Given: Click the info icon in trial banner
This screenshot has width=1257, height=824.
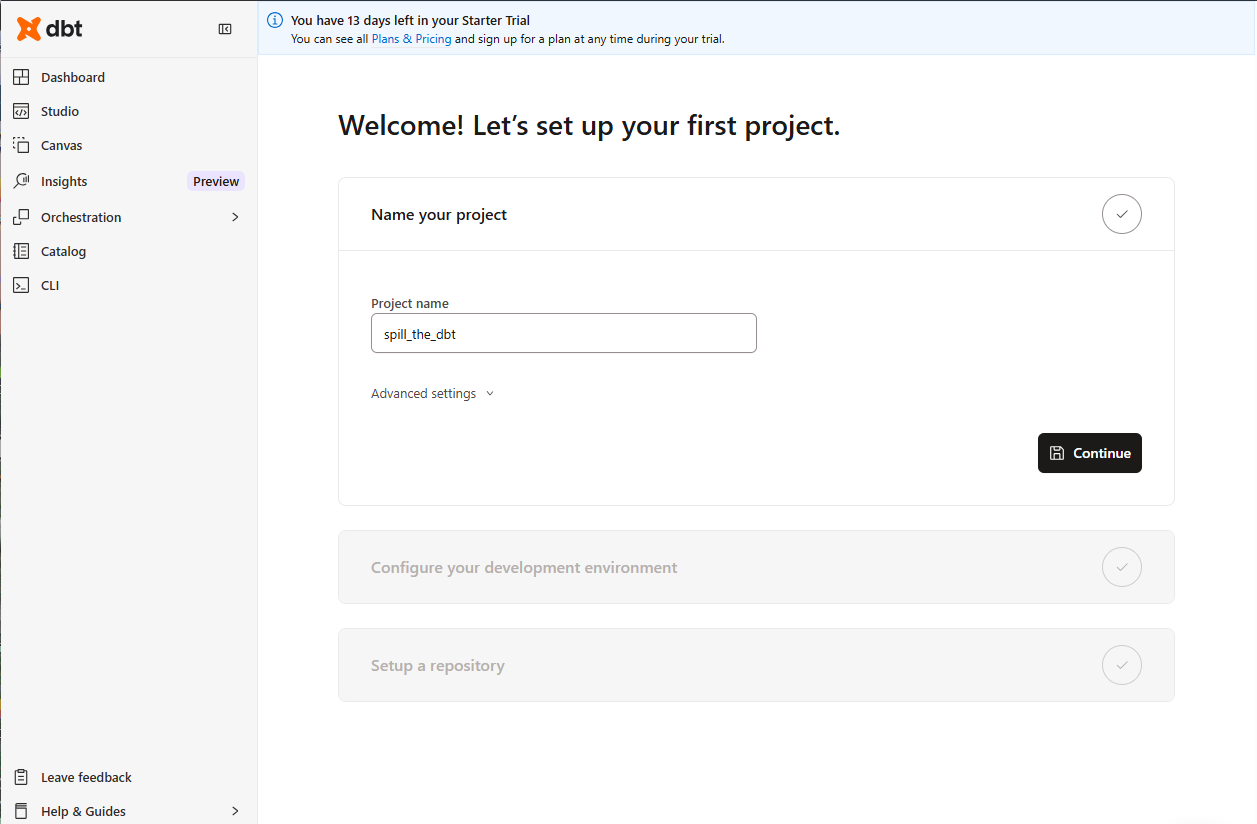Looking at the screenshot, I should (x=275, y=20).
